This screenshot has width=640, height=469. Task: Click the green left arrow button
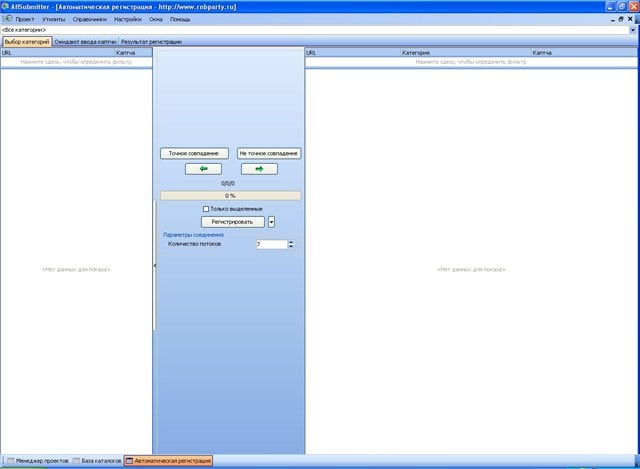tap(203, 169)
